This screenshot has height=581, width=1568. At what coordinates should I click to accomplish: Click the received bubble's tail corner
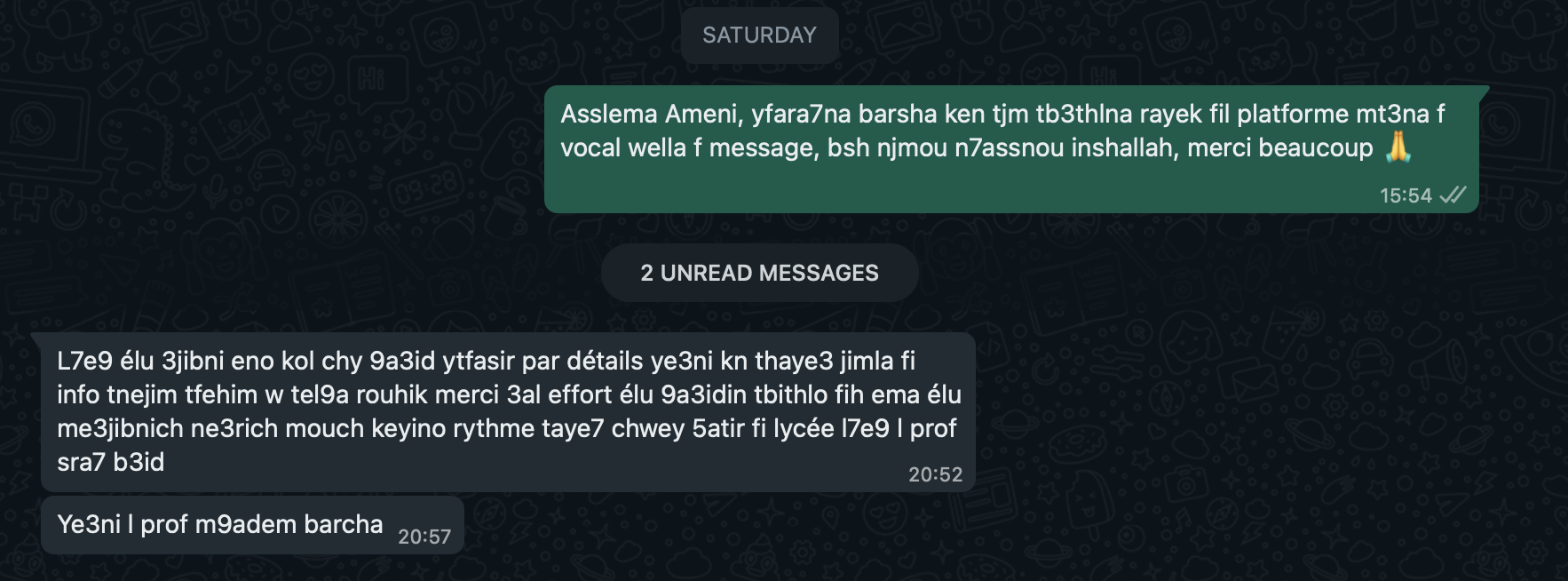click(x=36, y=338)
